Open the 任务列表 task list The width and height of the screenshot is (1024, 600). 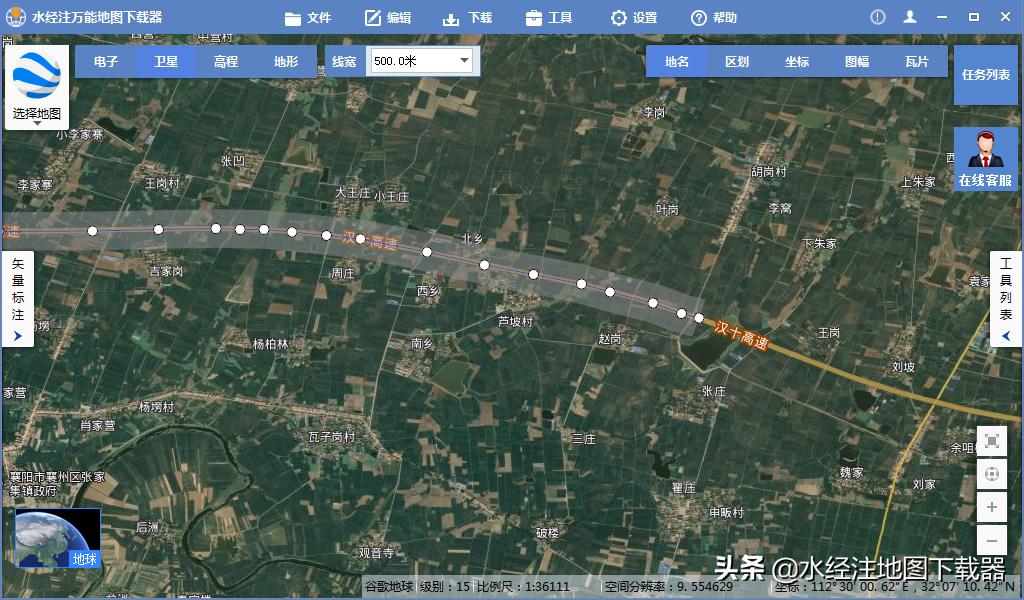986,73
